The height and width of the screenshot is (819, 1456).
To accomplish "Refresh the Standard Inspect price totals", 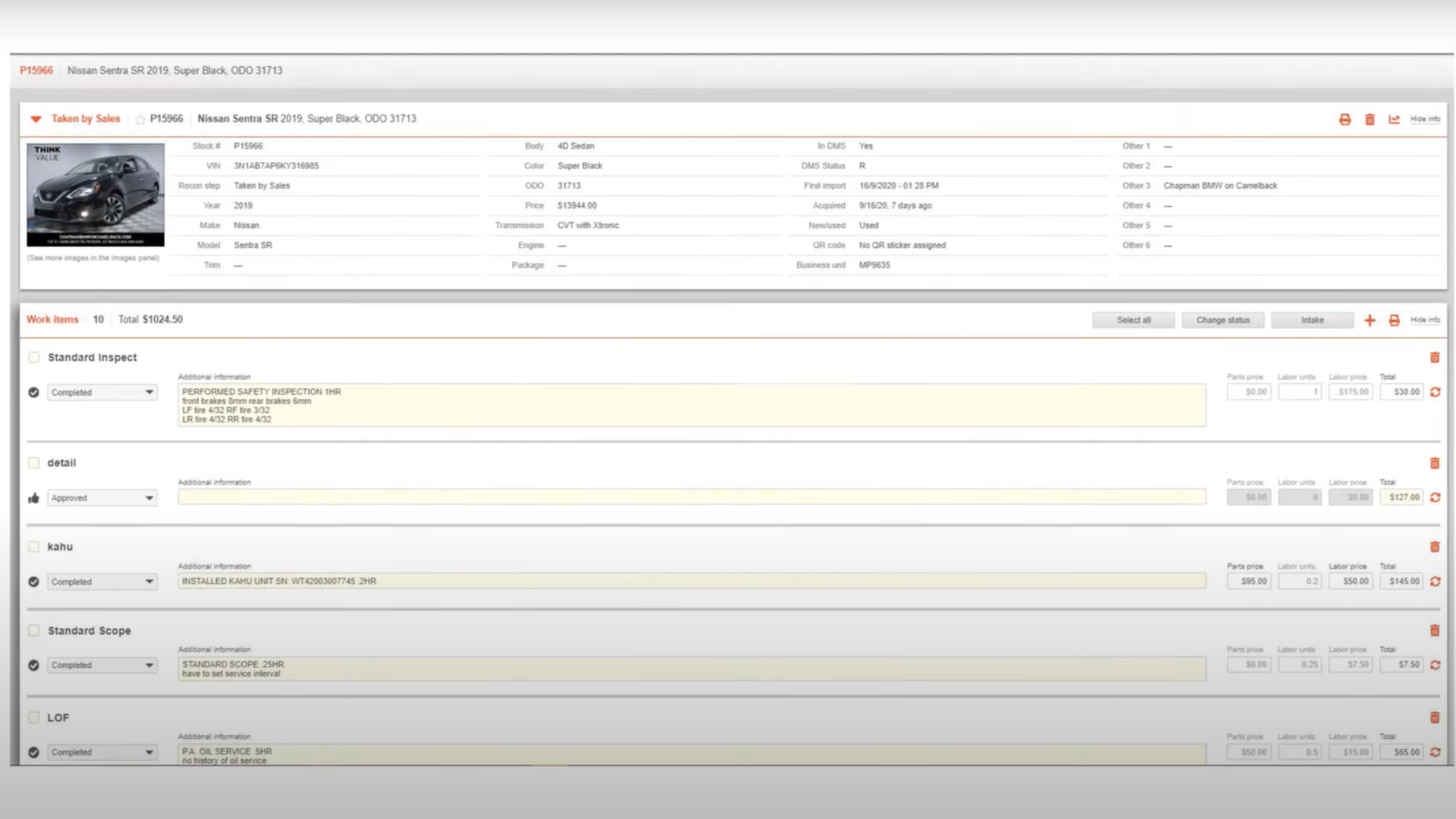I will pos(1435,392).
